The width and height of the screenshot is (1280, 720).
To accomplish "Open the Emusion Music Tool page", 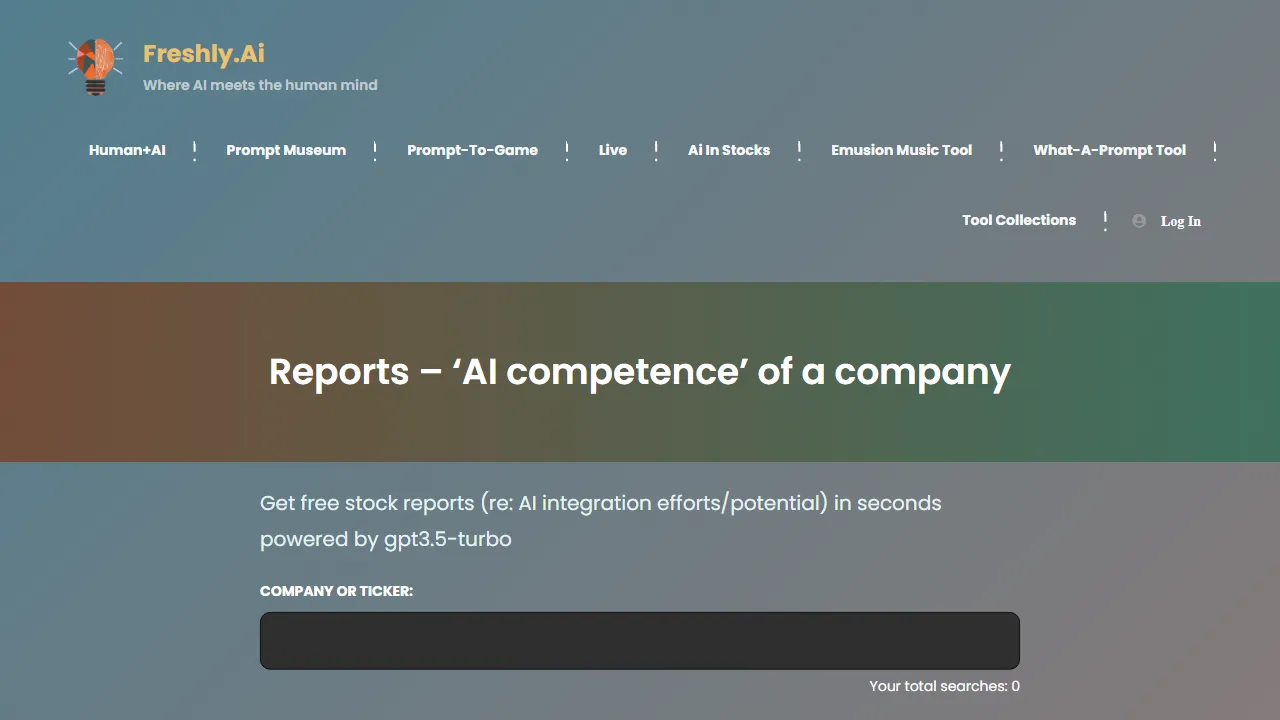I will pos(901,150).
